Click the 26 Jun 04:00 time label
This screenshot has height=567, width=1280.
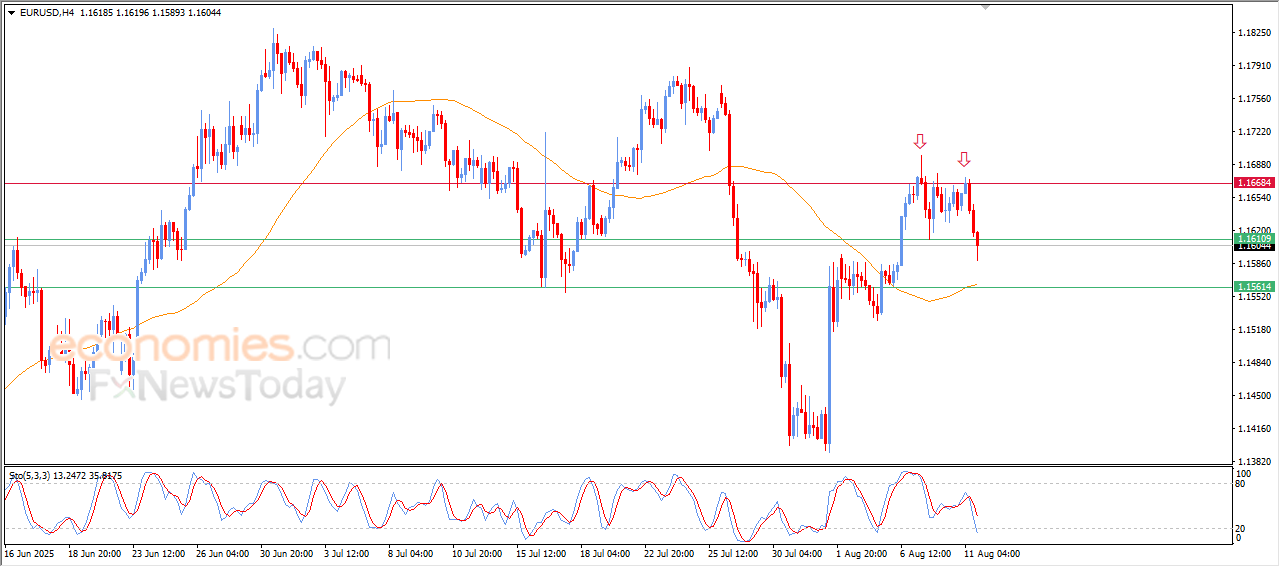[223, 553]
